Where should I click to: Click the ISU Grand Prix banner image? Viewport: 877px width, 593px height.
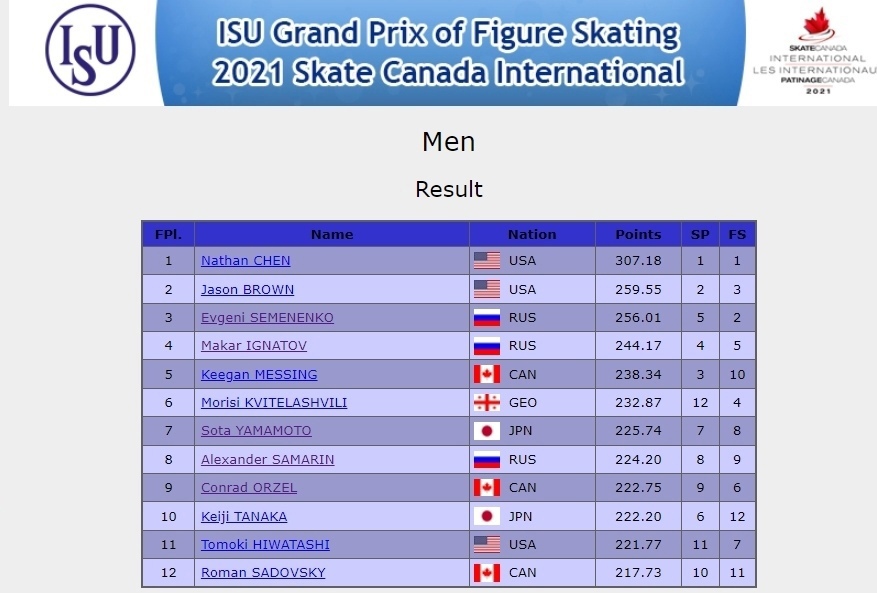tap(449, 53)
